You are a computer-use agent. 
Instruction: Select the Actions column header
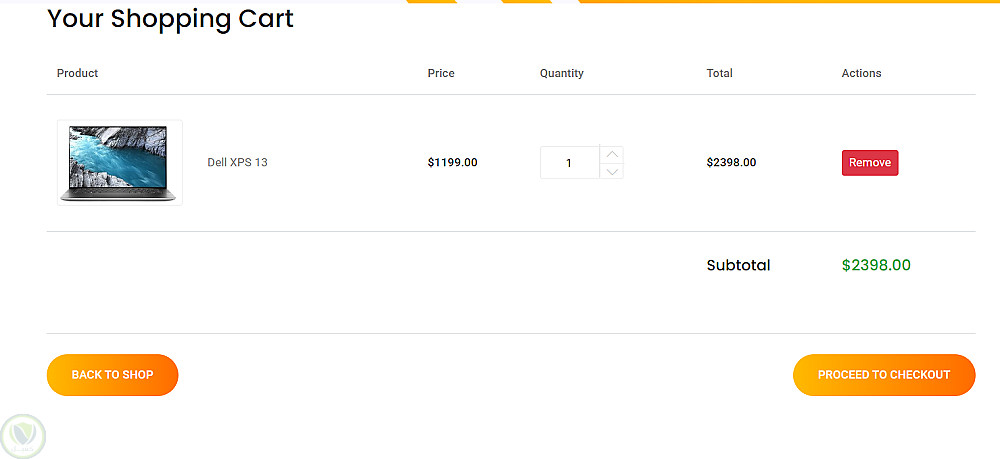861,73
